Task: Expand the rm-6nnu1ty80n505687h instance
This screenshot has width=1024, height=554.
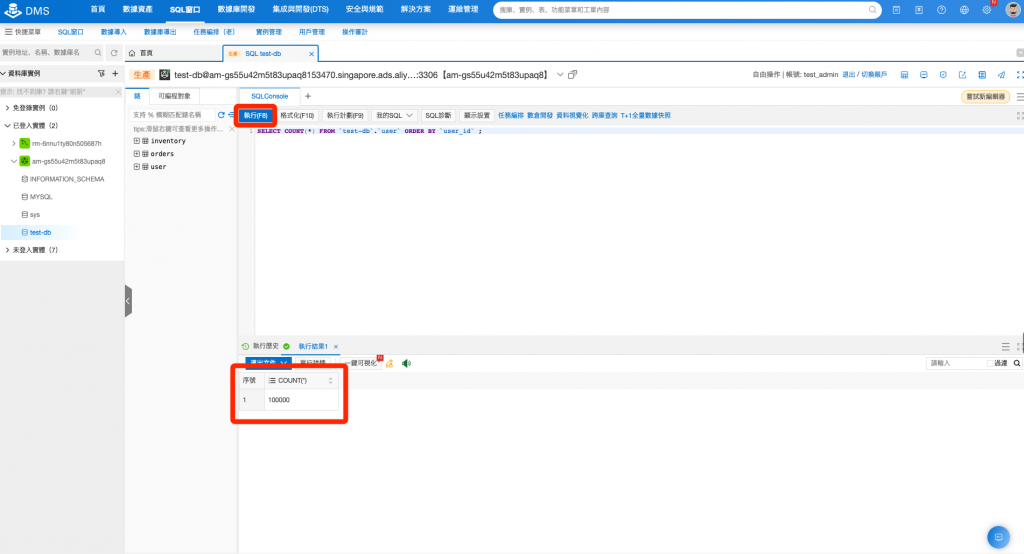Action: click(14, 143)
